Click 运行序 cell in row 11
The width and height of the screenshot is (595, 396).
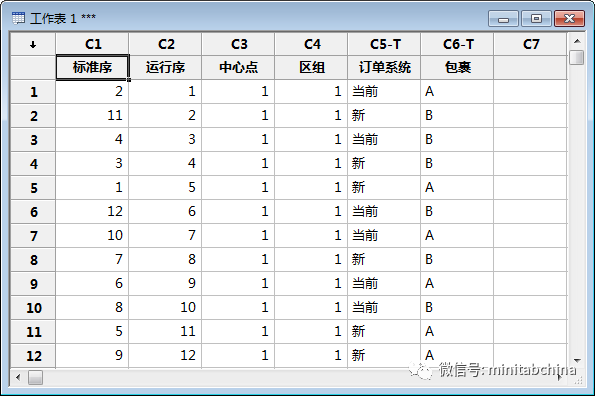(x=165, y=332)
